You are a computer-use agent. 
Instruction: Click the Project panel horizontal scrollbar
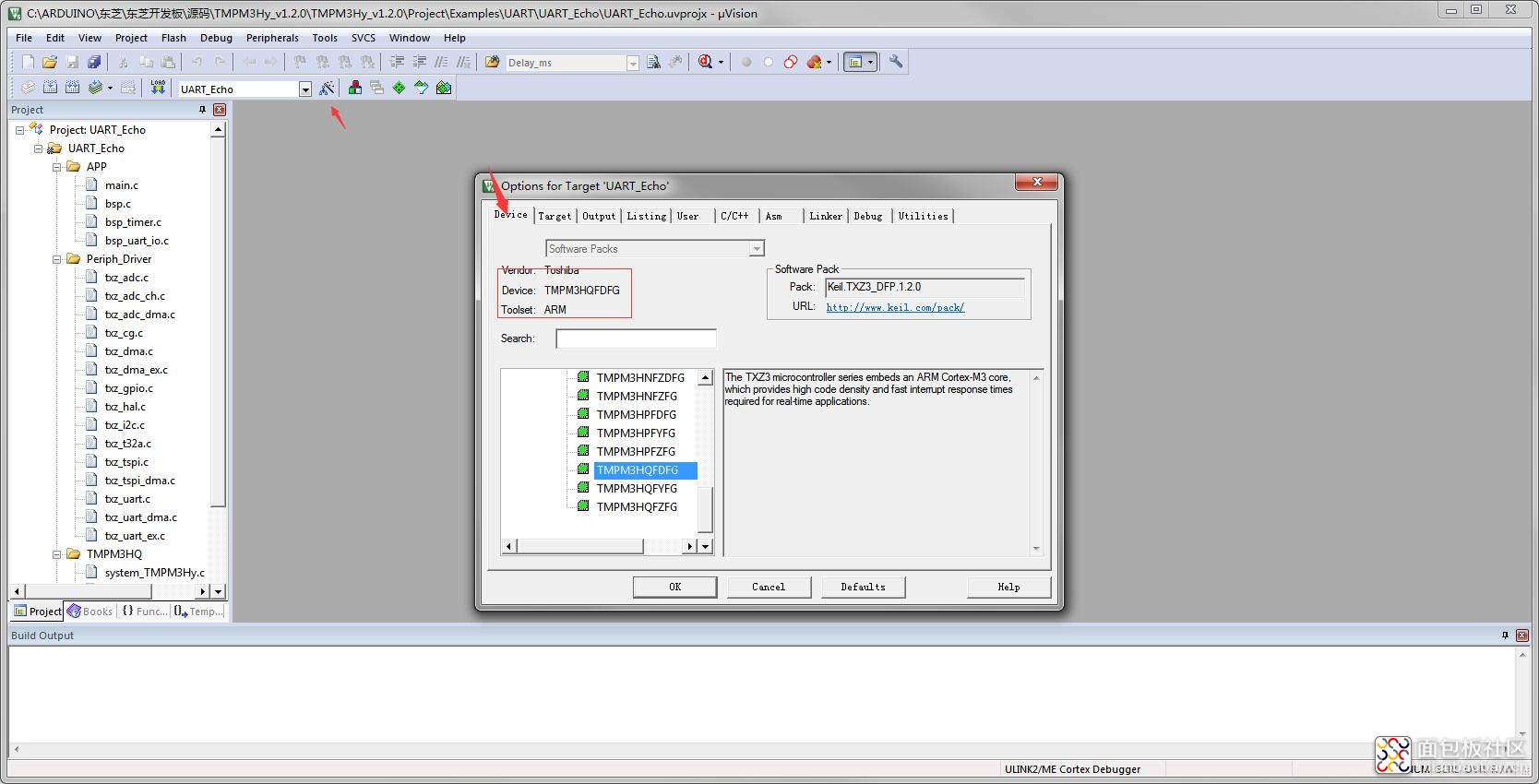click(x=118, y=591)
